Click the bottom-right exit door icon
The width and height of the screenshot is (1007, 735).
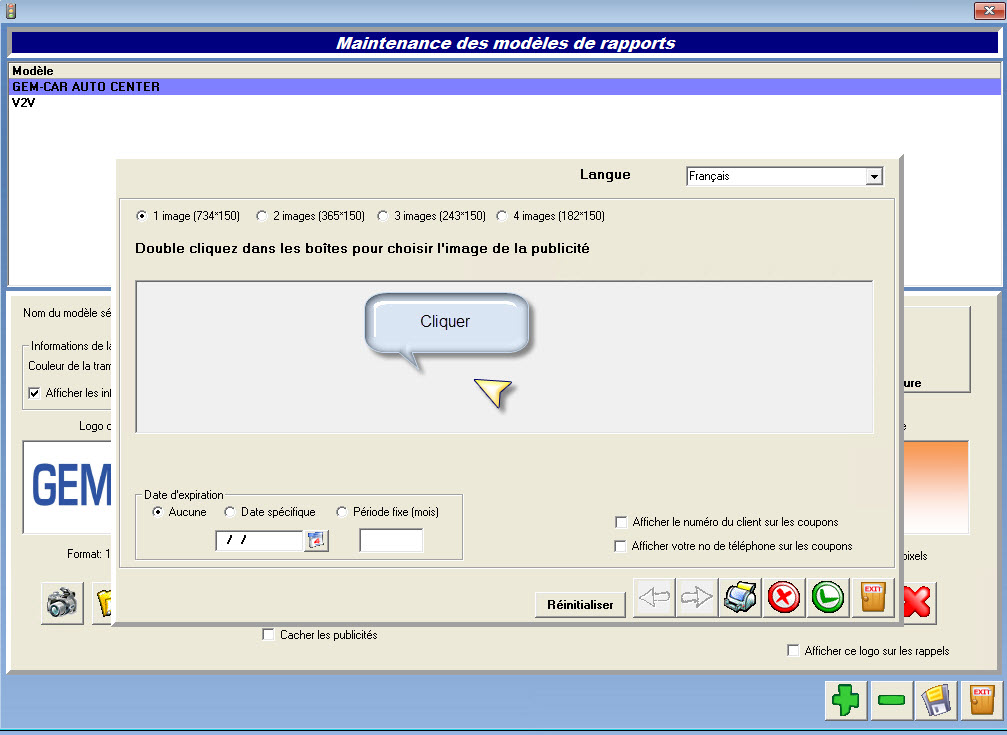(x=982, y=700)
